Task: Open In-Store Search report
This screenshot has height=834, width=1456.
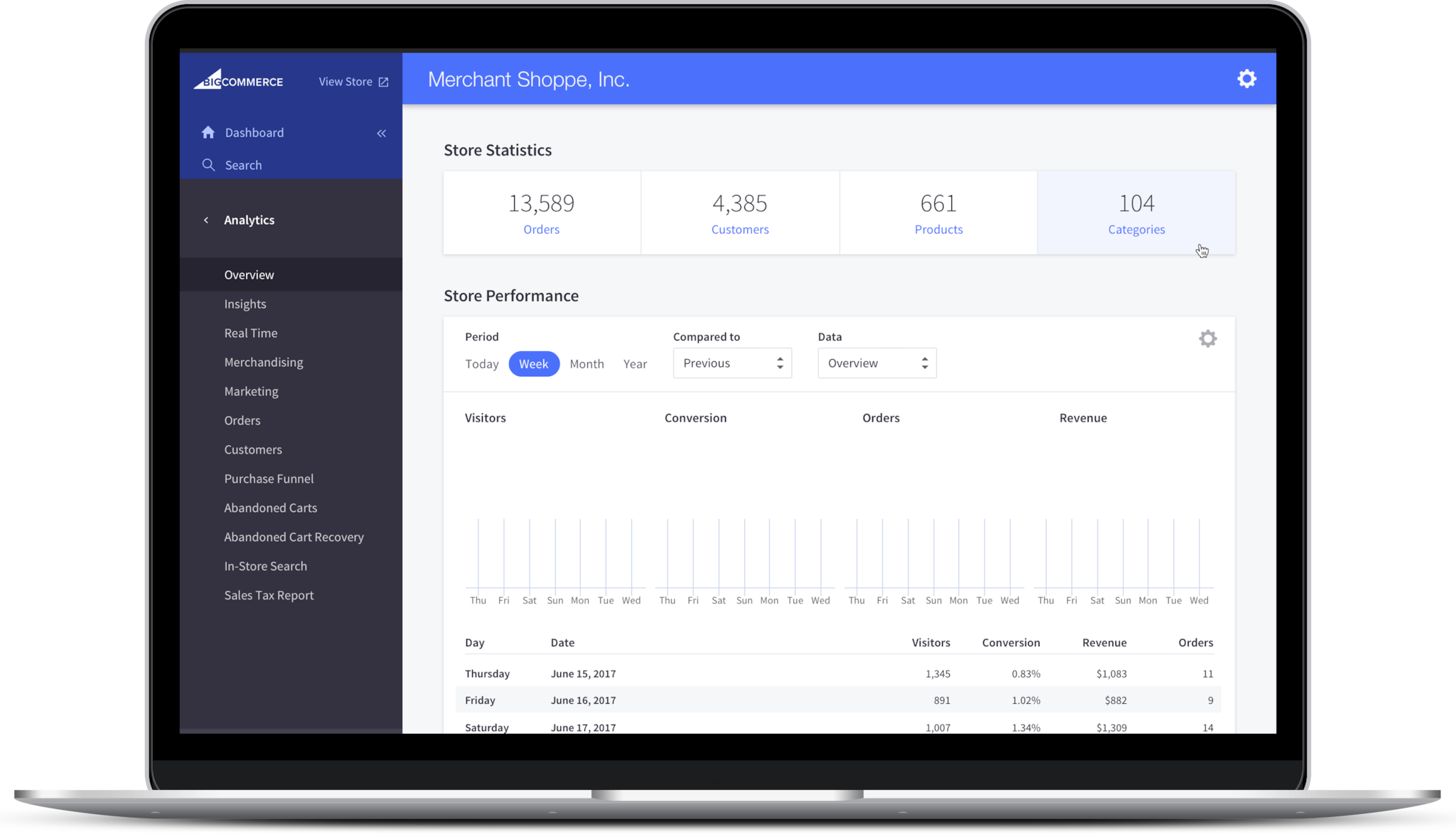Action: click(266, 566)
